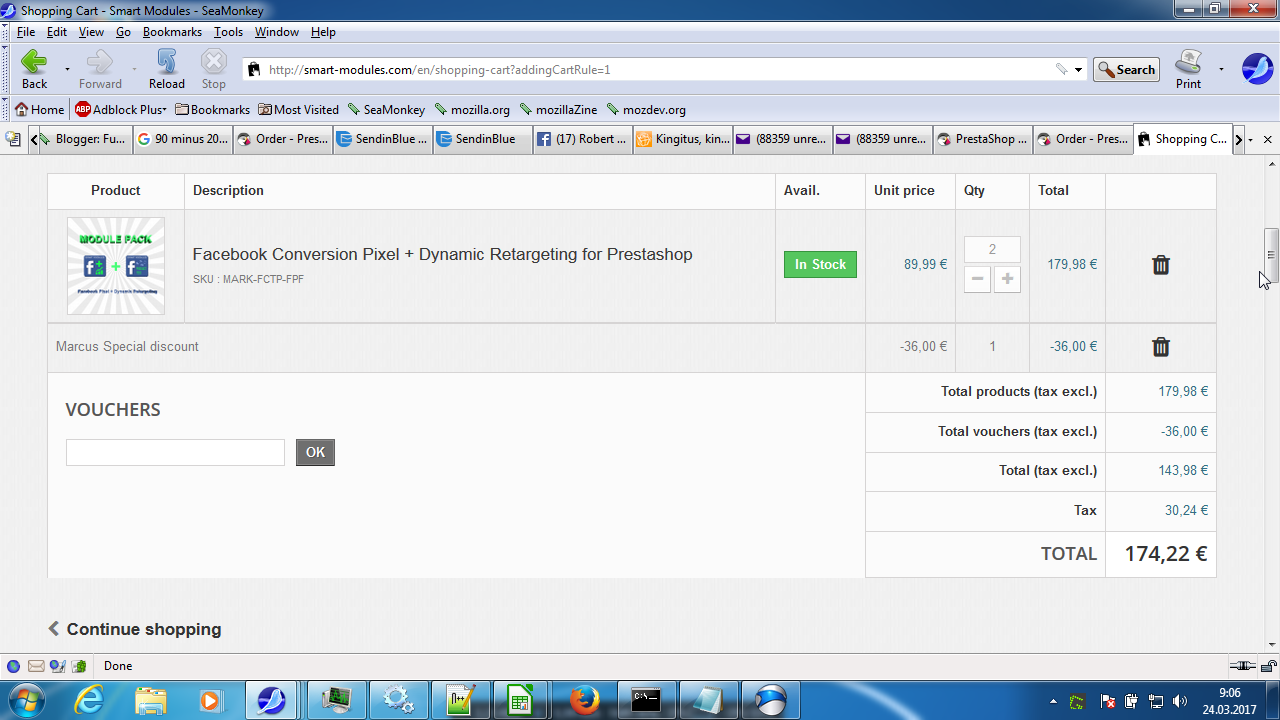
Task: Click the quantity input field showing 2
Action: (x=992, y=250)
